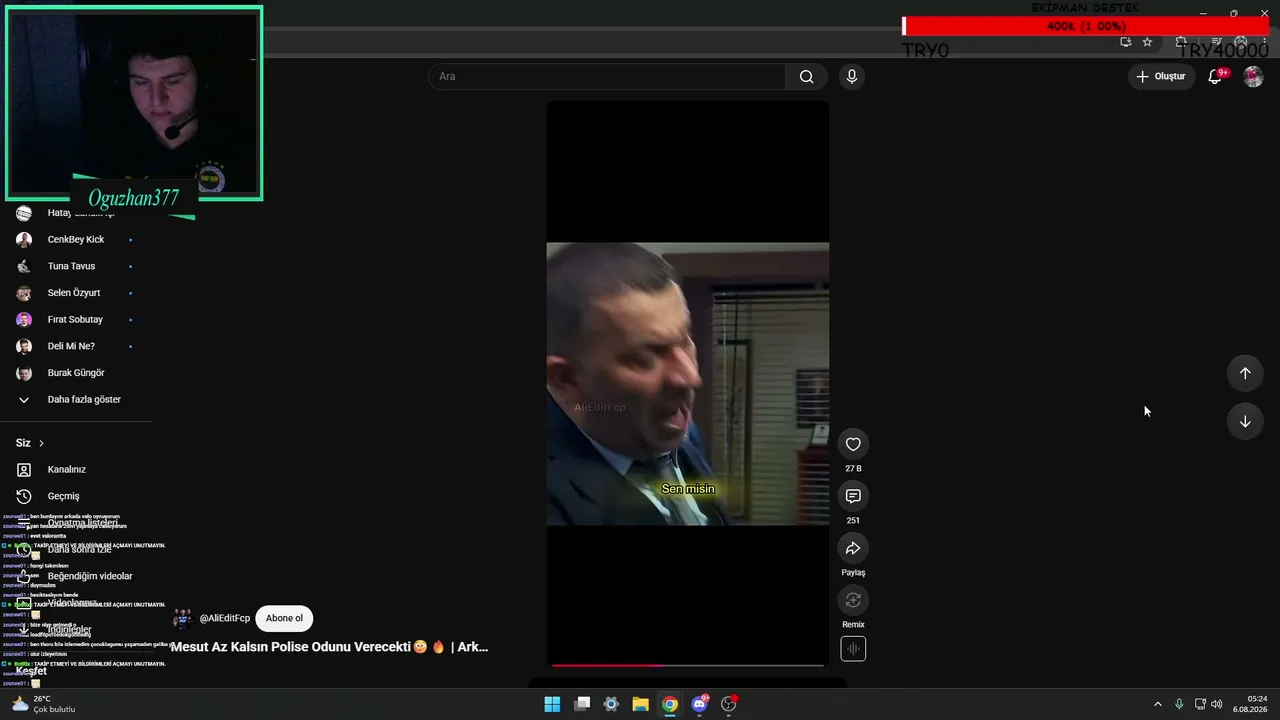Bookmark this page with the star icon
The height and width of the screenshot is (720, 1280).
[x=1147, y=42]
